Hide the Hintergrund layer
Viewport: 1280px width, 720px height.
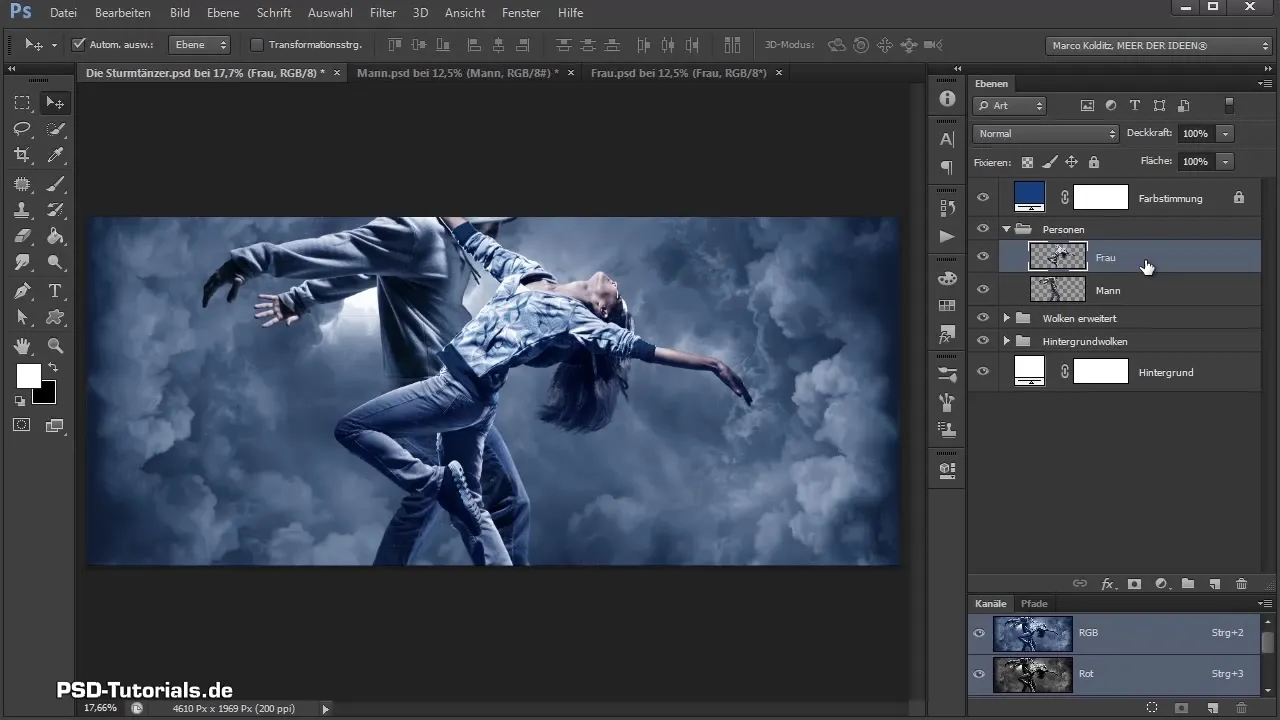point(983,372)
